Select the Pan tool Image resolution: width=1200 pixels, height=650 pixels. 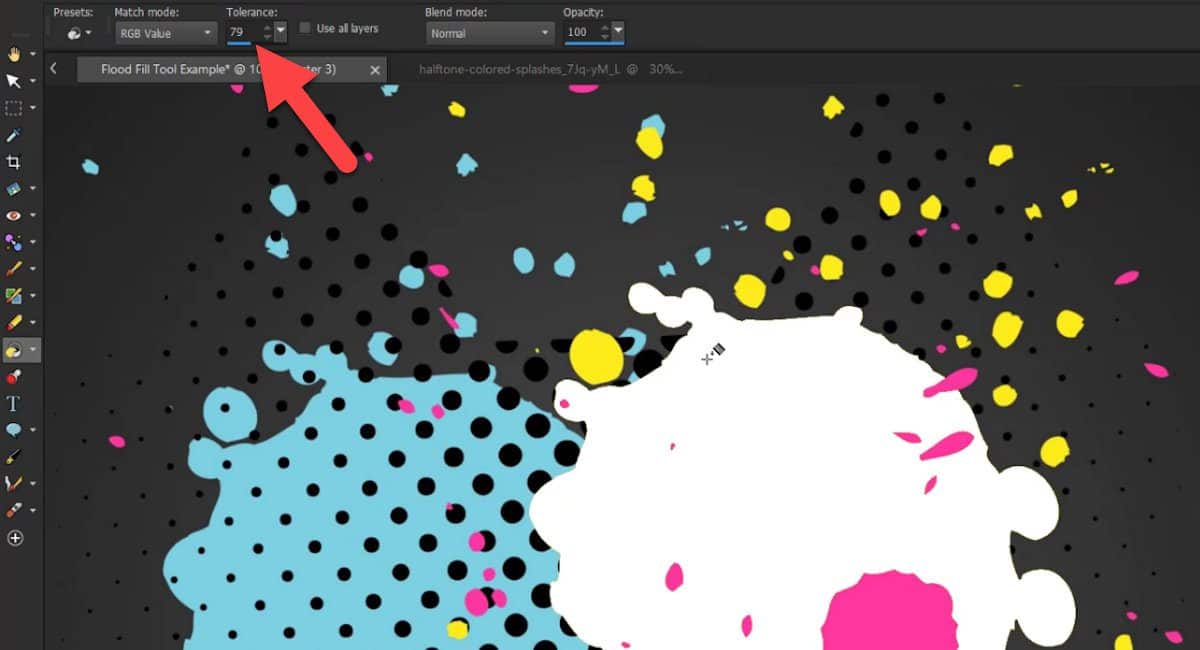tap(14, 53)
